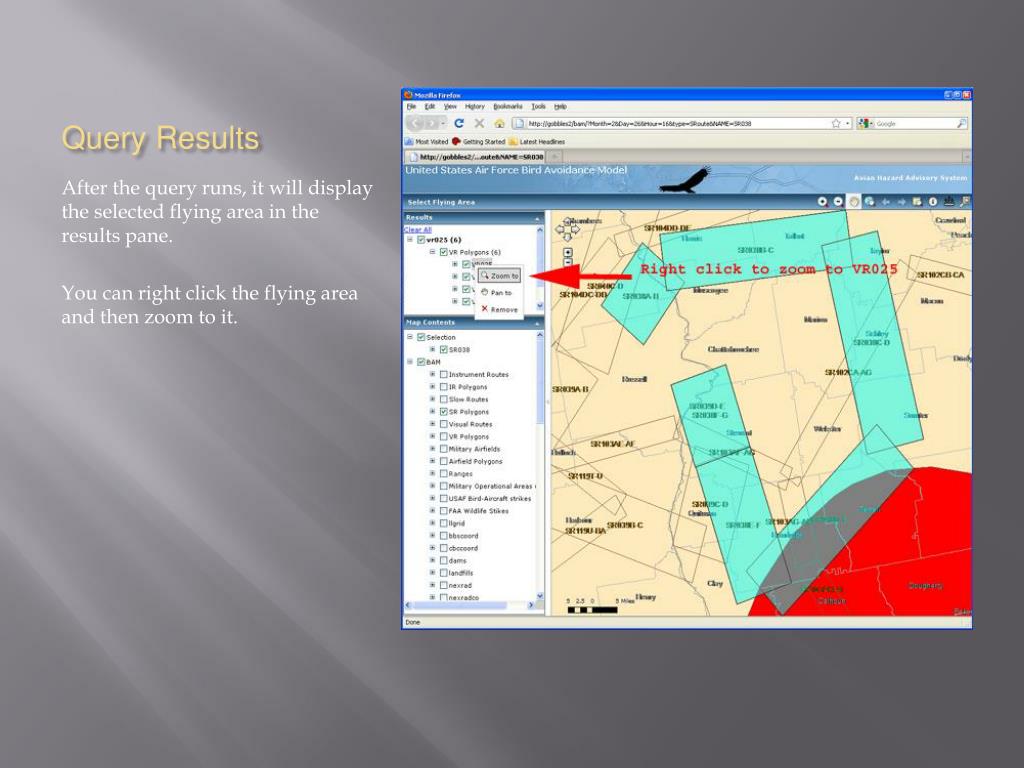This screenshot has height=768, width=1024.
Task: Collapse the Results panel header arrow
Action: pyautogui.click(x=537, y=218)
